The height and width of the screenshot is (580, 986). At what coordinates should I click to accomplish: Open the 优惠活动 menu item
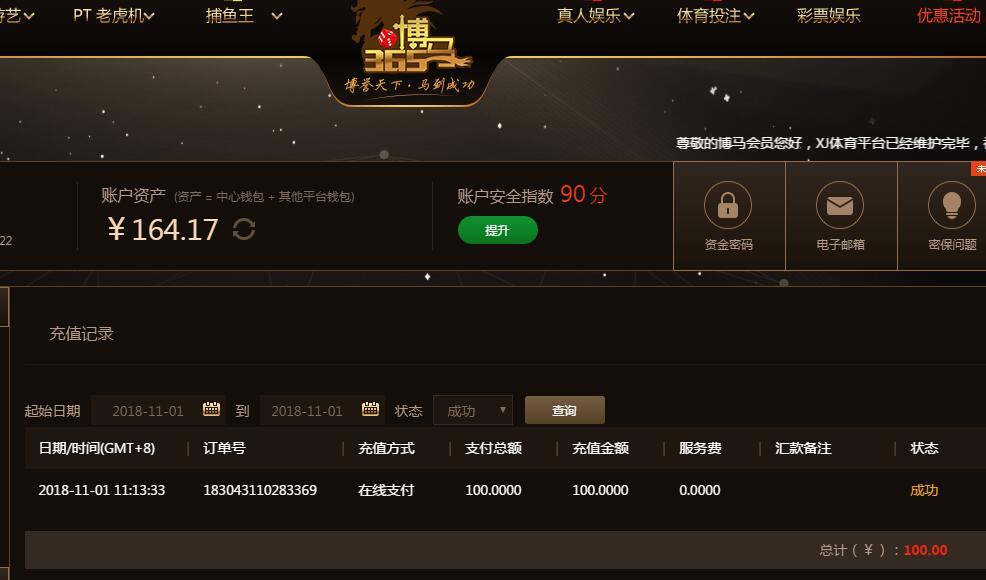(x=948, y=15)
